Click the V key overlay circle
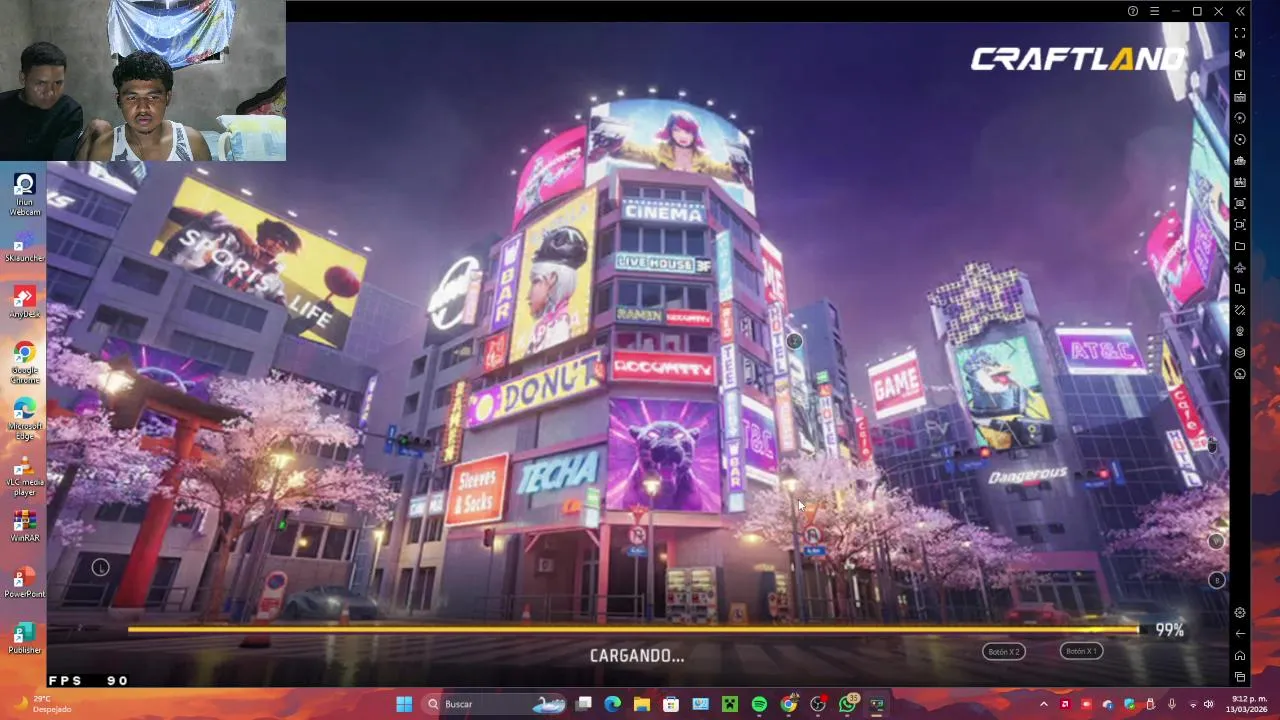The width and height of the screenshot is (1280, 720). click(x=1216, y=541)
